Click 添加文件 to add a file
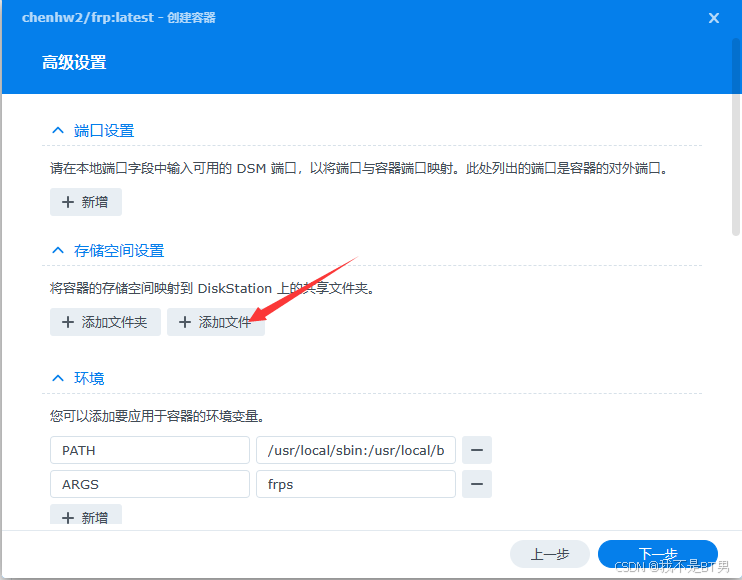Viewport: 742px width, 580px height. click(x=216, y=322)
